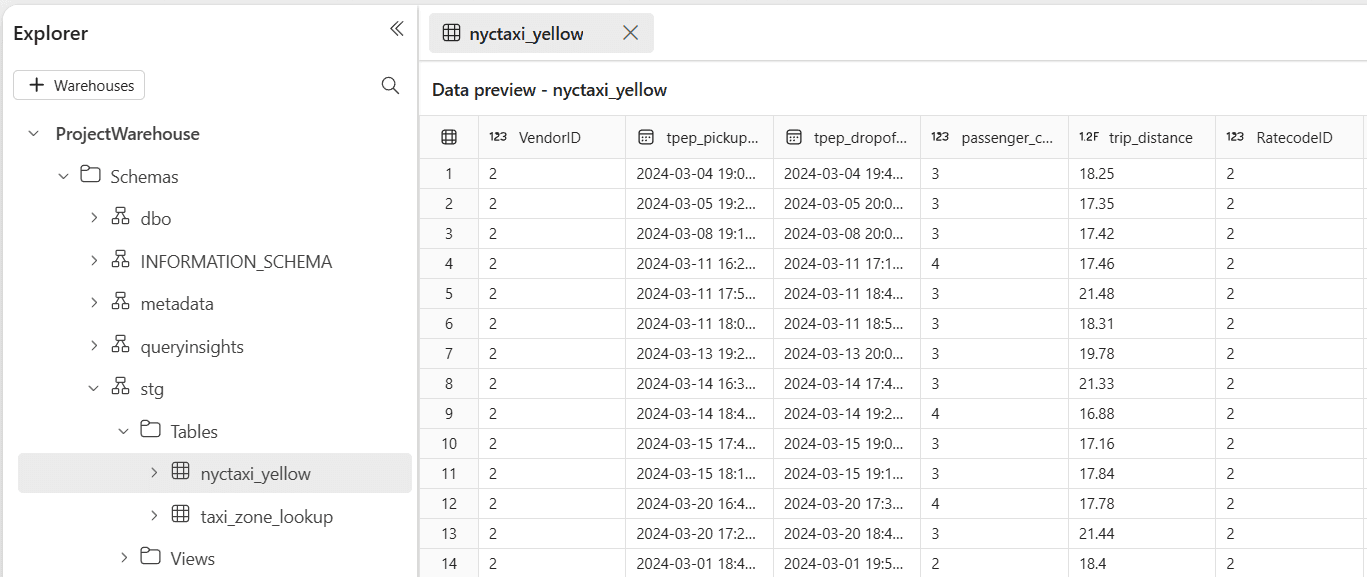Collapse the ProjectWarehouse node

pyautogui.click(x=34, y=134)
